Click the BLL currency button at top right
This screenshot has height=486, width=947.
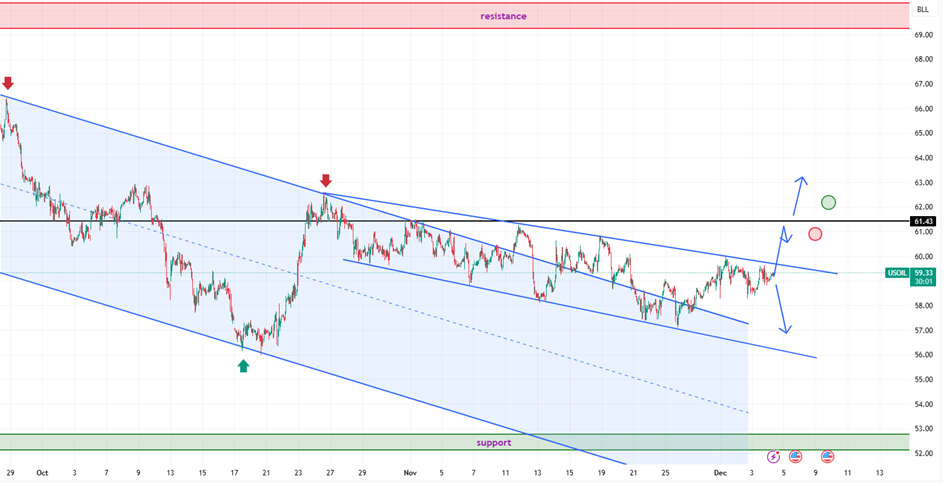922,10
